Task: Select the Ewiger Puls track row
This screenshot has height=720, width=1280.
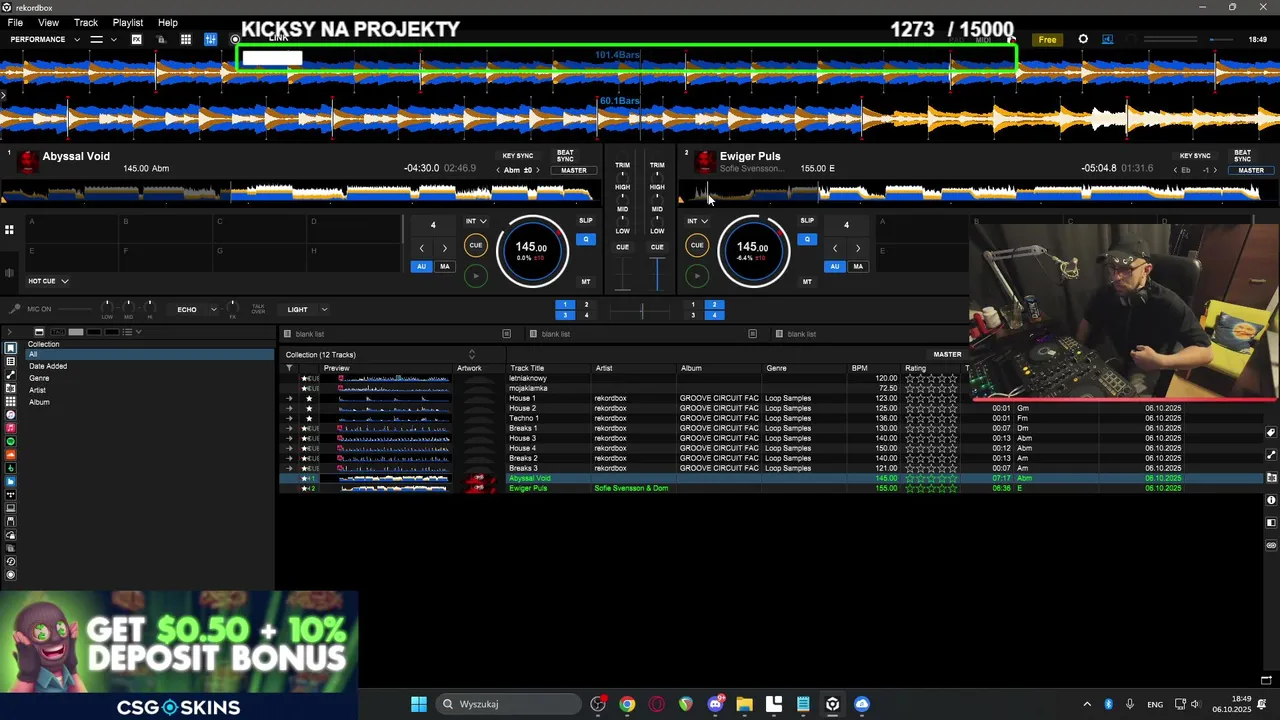Action: pos(770,488)
